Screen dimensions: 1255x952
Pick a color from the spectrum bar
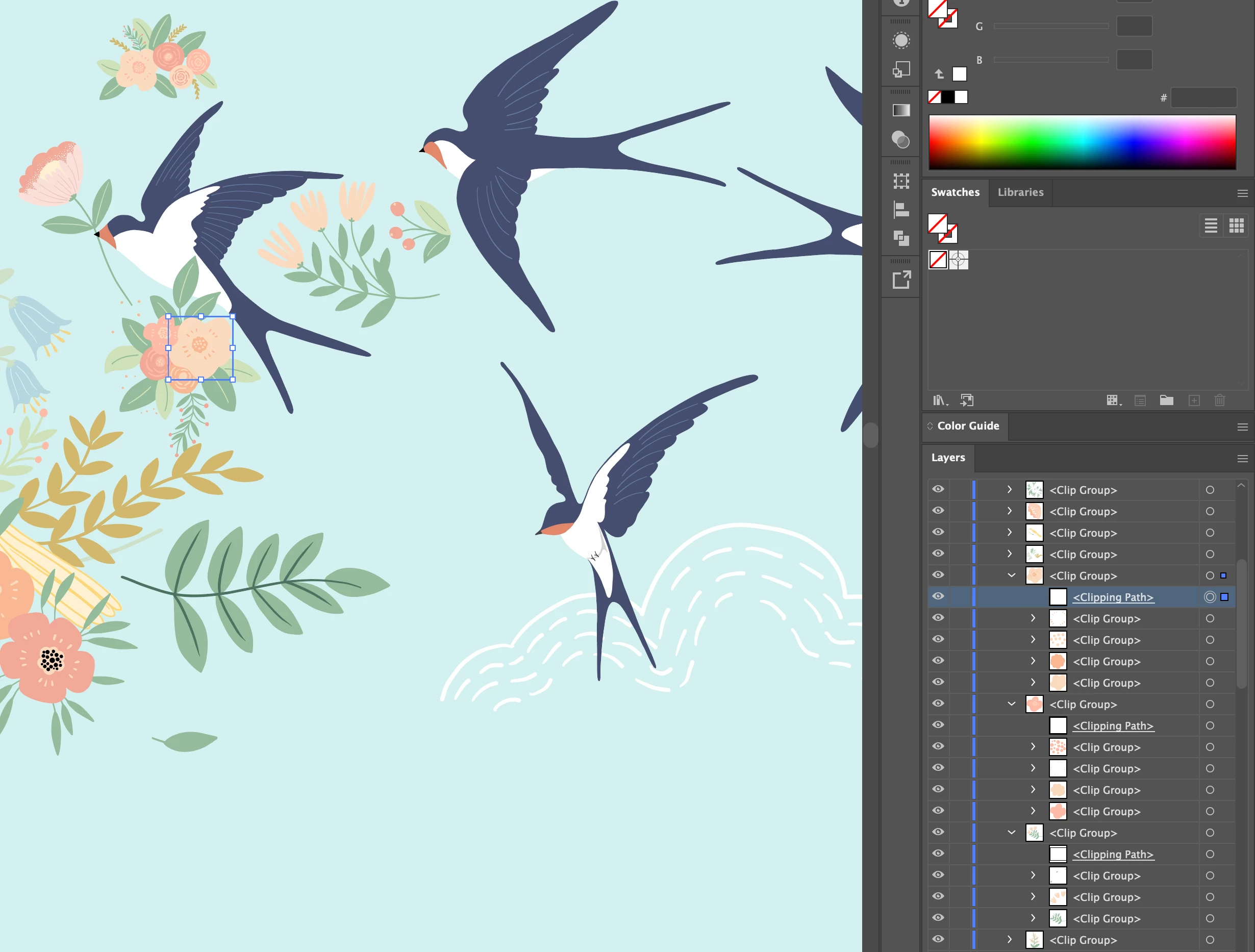tap(1082, 142)
